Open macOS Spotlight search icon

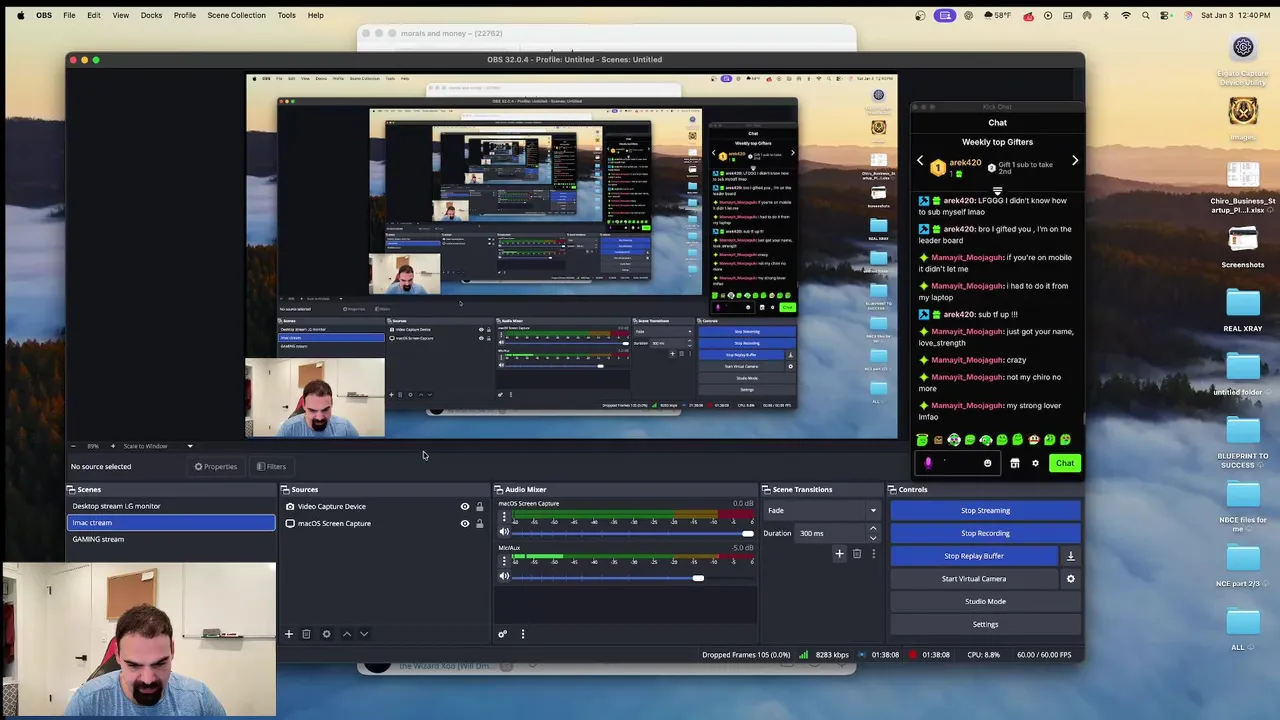1146,15
